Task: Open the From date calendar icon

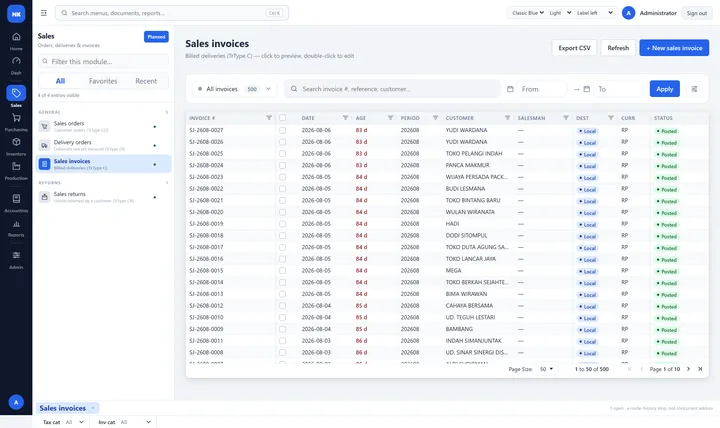Action: point(510,89)
